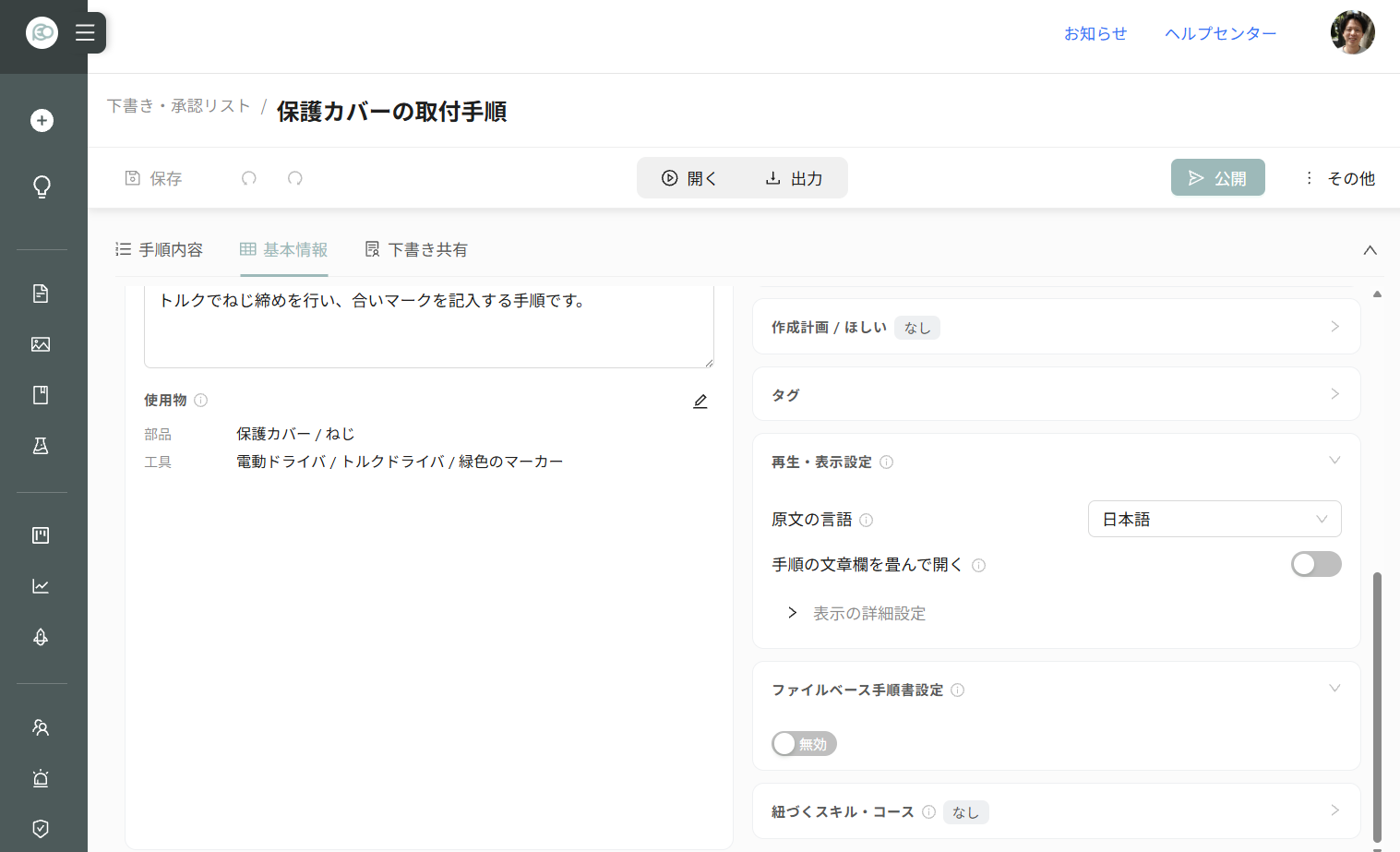Open the 原文の言語 日本語 dropdown
This screenshot has width=1400, height=852.
[1215, 519]
